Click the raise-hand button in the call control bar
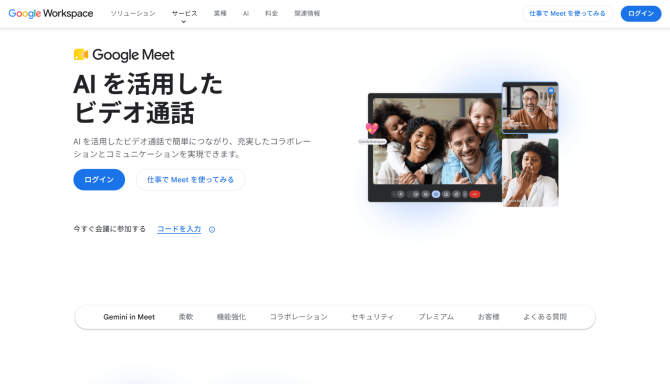This screenshot has height=384, width=670. [x=456, y=194]
